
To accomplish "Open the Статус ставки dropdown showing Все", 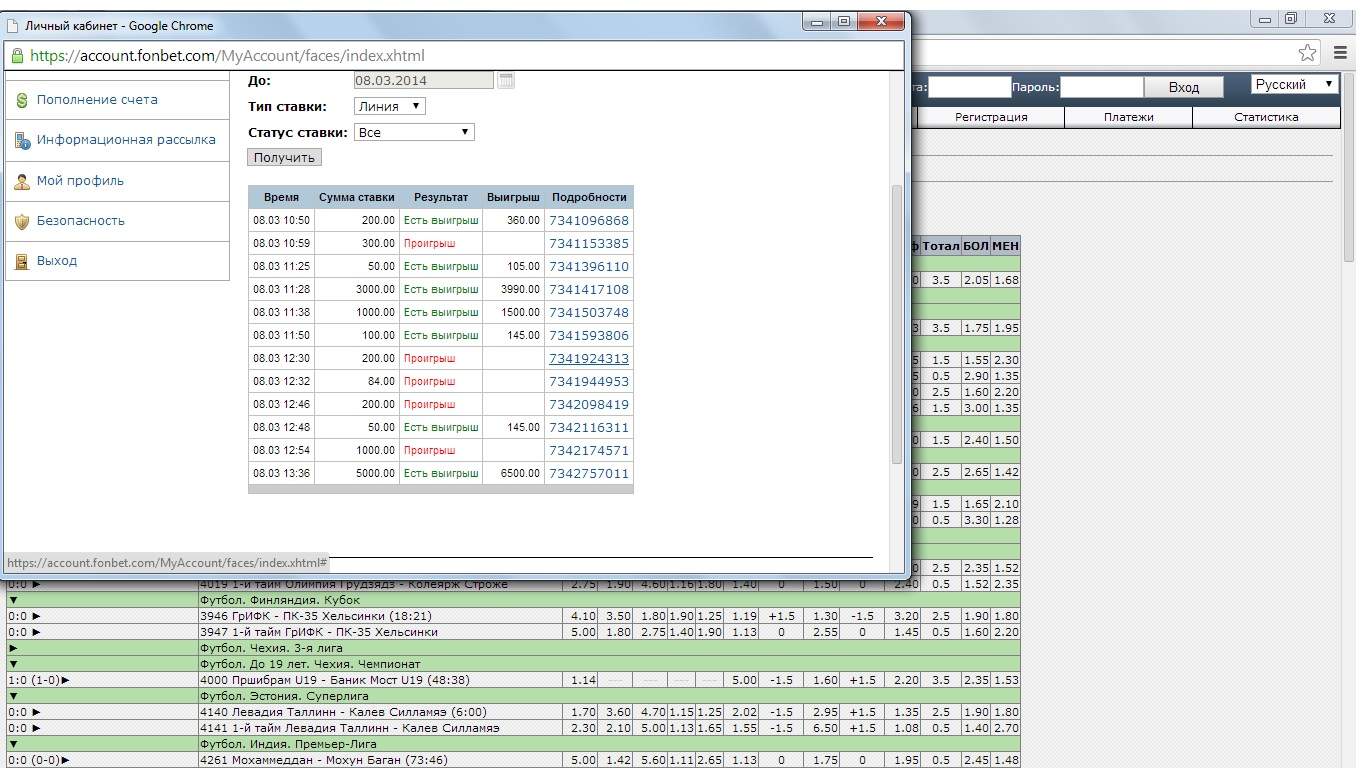I will [x=414, y=132].
